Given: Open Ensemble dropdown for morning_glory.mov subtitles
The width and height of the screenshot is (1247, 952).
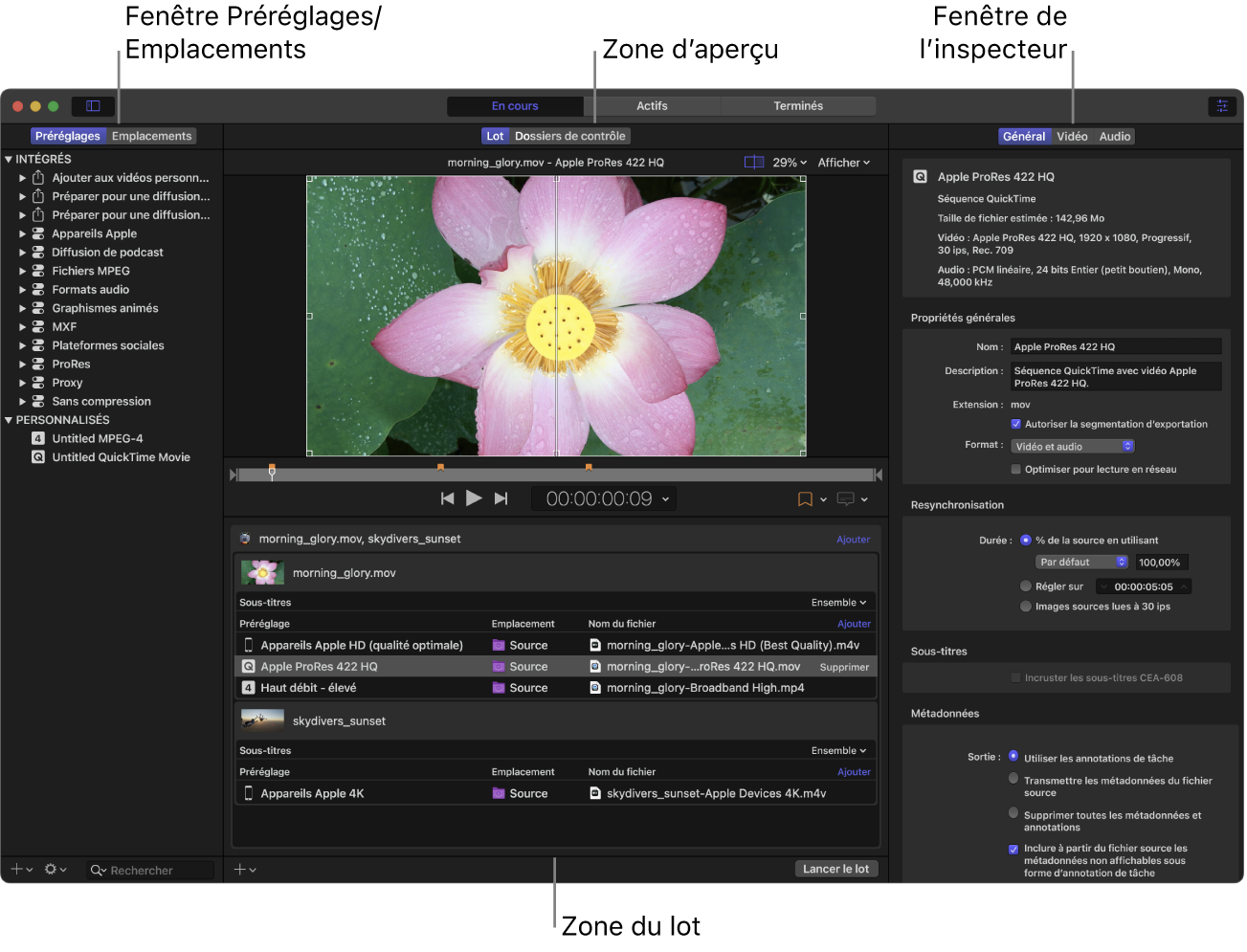Looking at the screenshot, I should pos(838,603).
